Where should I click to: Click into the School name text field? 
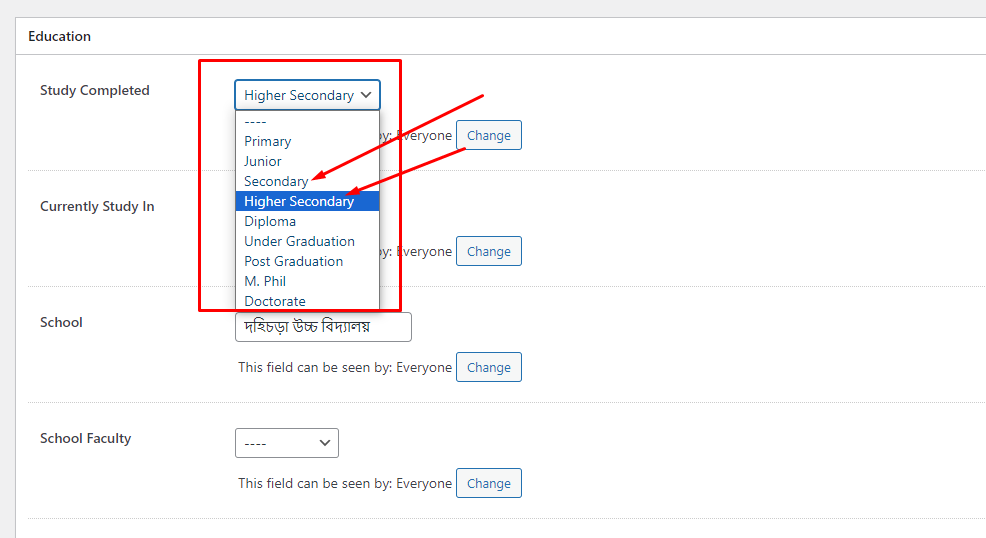pyautogui.click(x=323, y=327)
